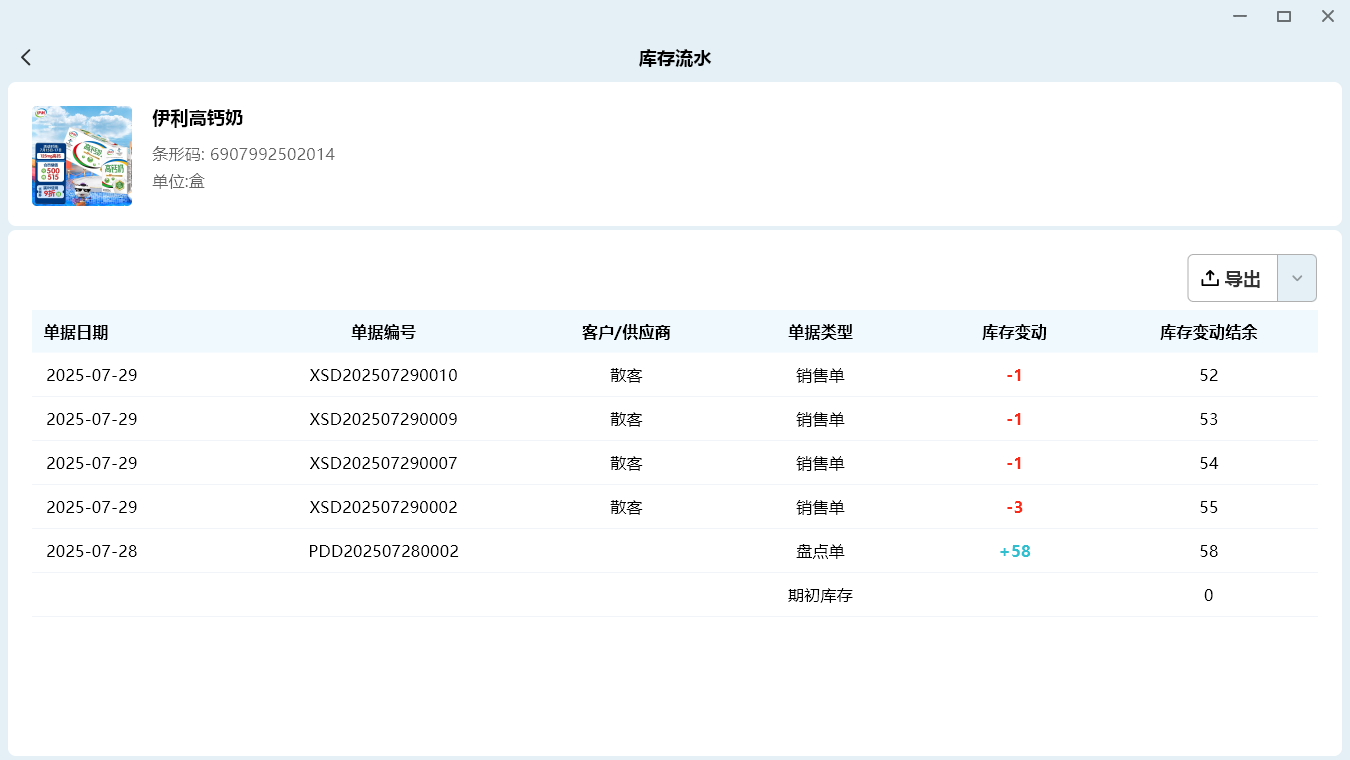The height and width of the screenshot is (760, 1350).
Task: Select order number XSD202507290010
Action: [383, 376]
